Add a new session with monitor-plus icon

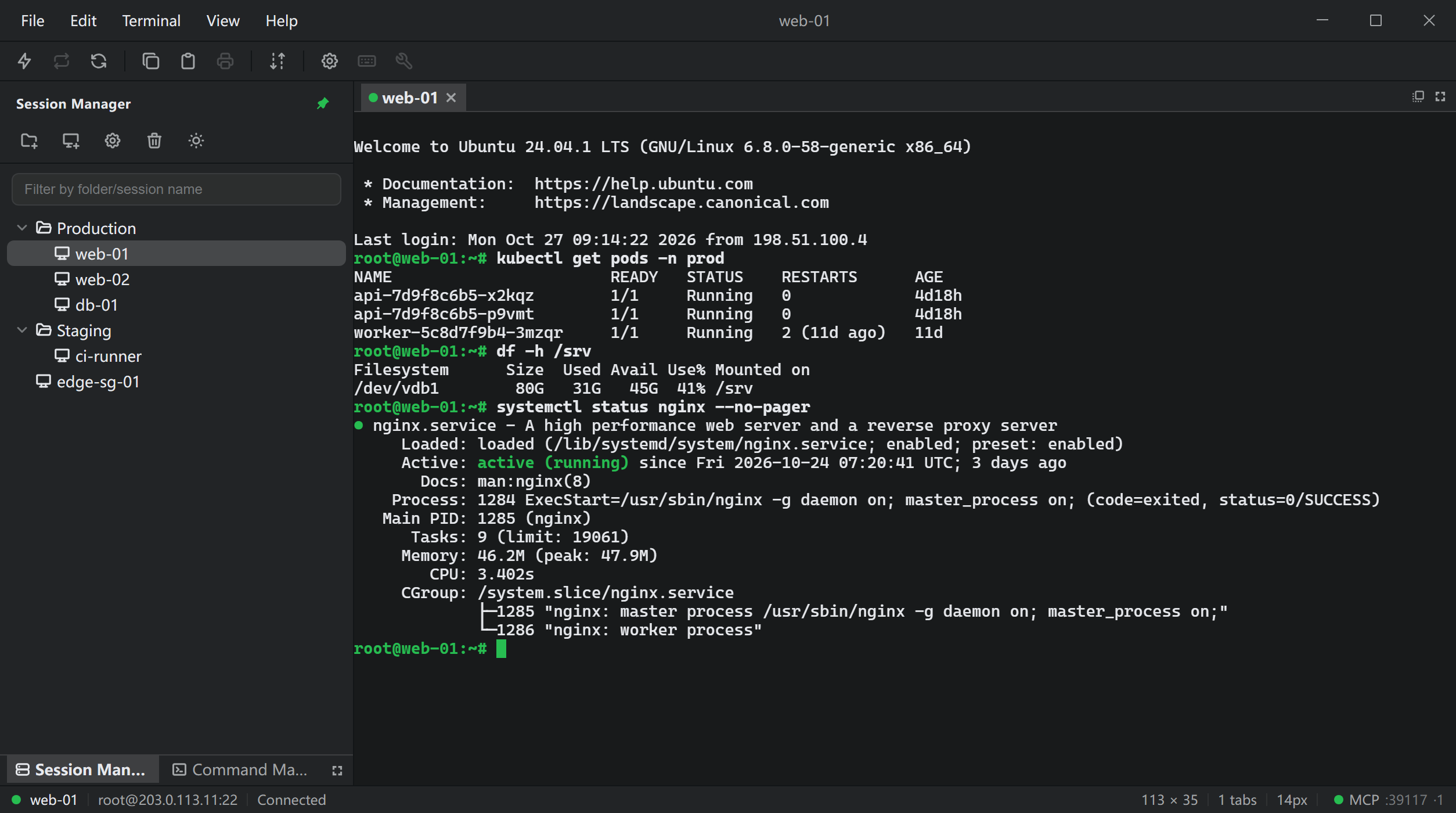click(71, 141)
